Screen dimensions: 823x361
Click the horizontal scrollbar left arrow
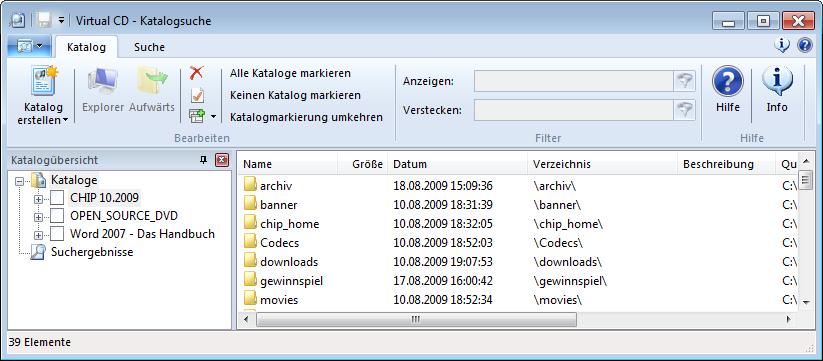click(x=246, y=319)
